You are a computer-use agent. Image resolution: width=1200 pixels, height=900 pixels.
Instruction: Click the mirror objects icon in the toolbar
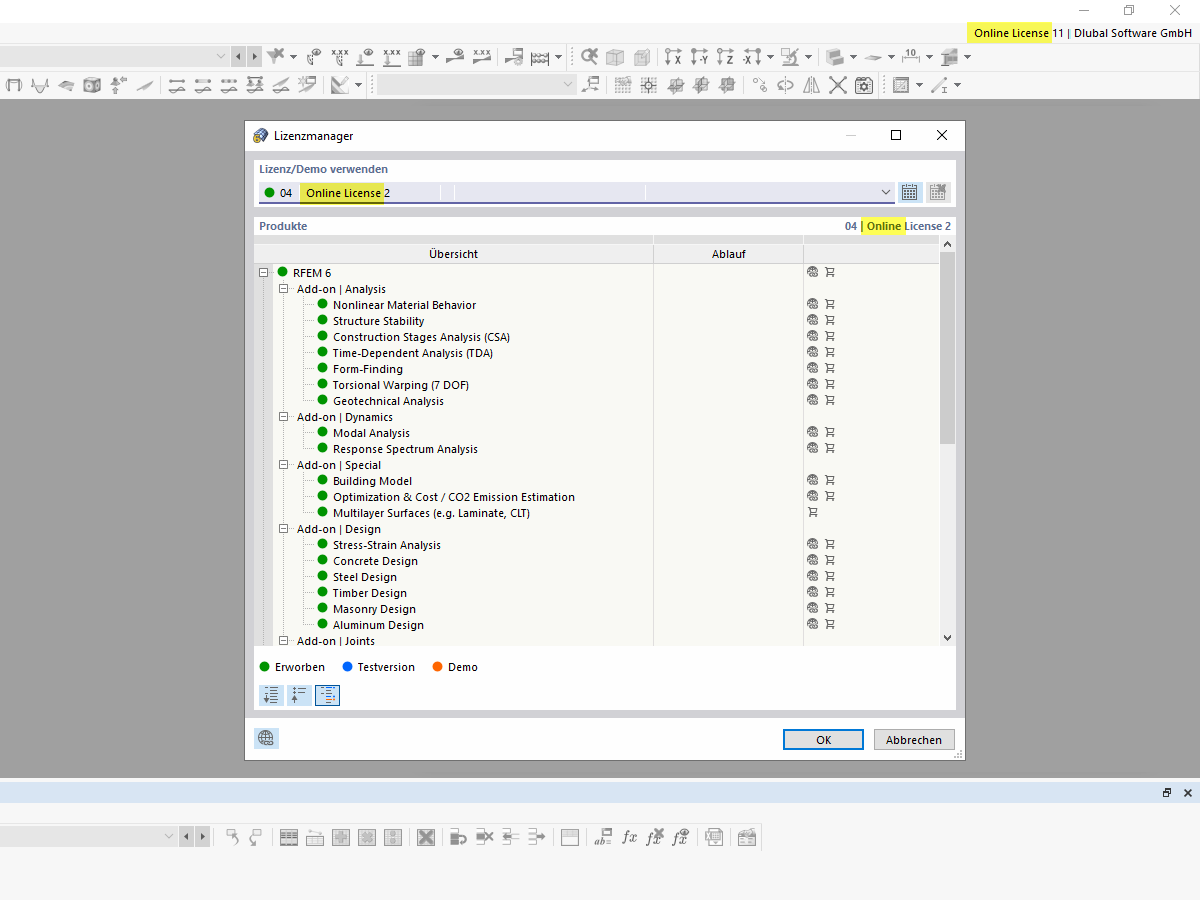click(811, 85)
